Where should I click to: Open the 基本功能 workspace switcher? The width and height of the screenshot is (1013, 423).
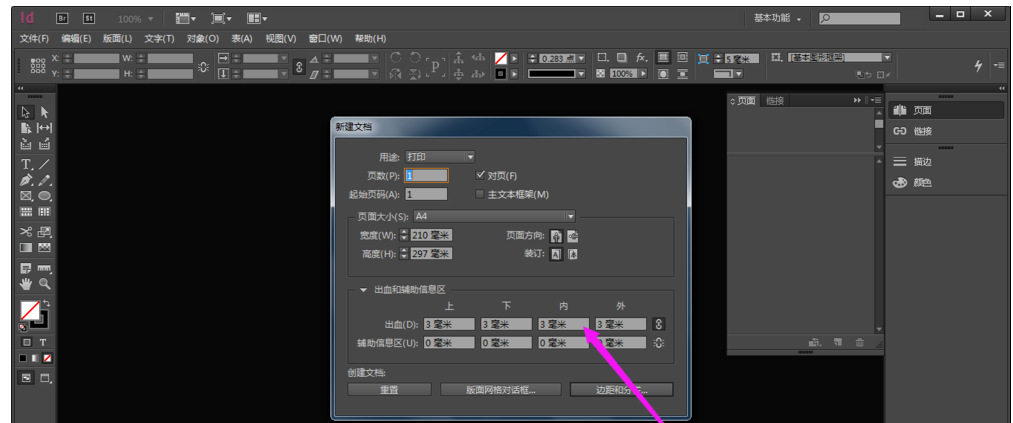777,19
